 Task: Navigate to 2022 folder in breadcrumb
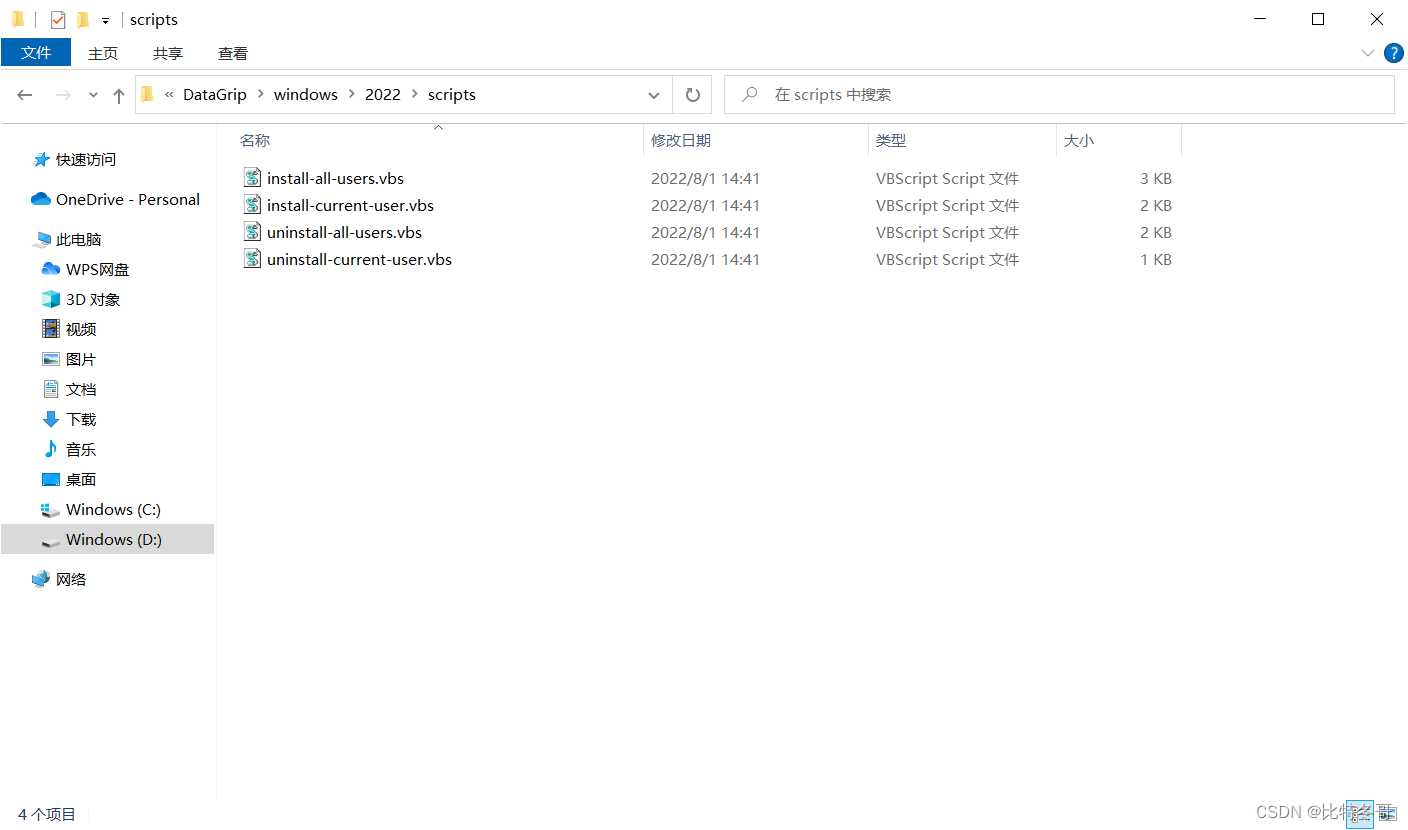[383, 95]
